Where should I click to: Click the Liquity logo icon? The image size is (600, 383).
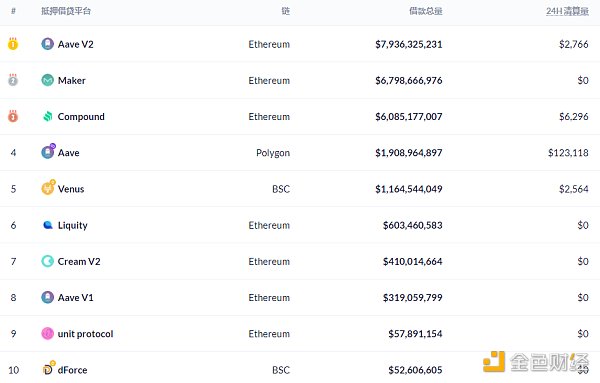pyautogui.click(x=47, y=225)
